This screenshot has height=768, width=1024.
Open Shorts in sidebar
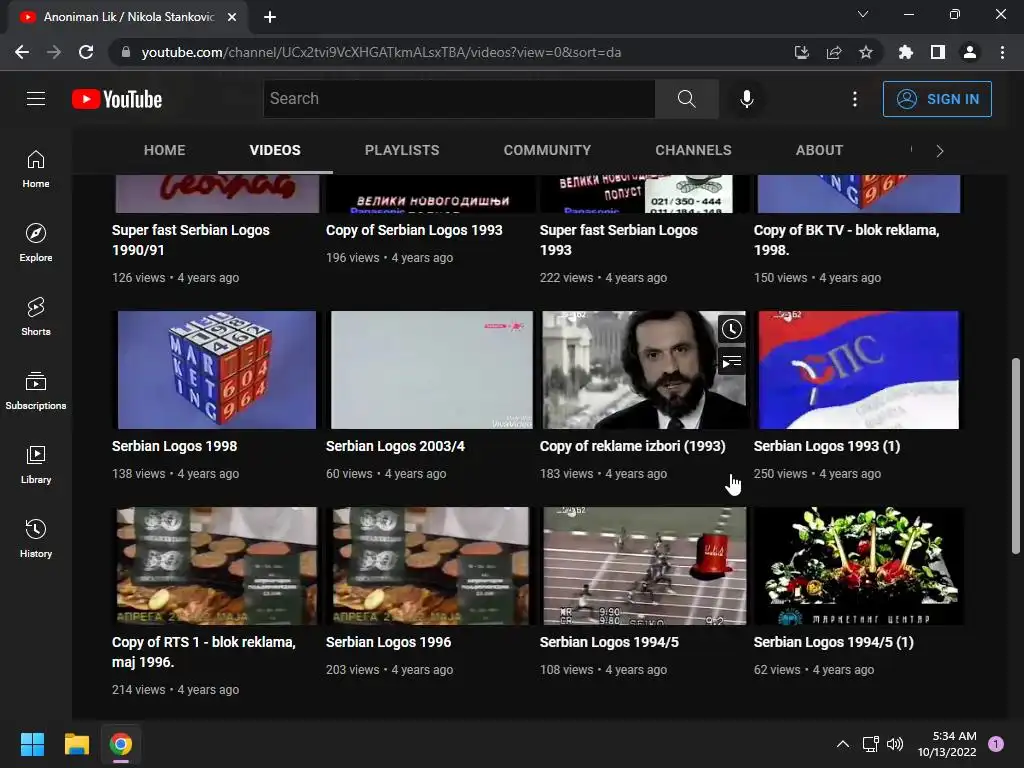36,317
